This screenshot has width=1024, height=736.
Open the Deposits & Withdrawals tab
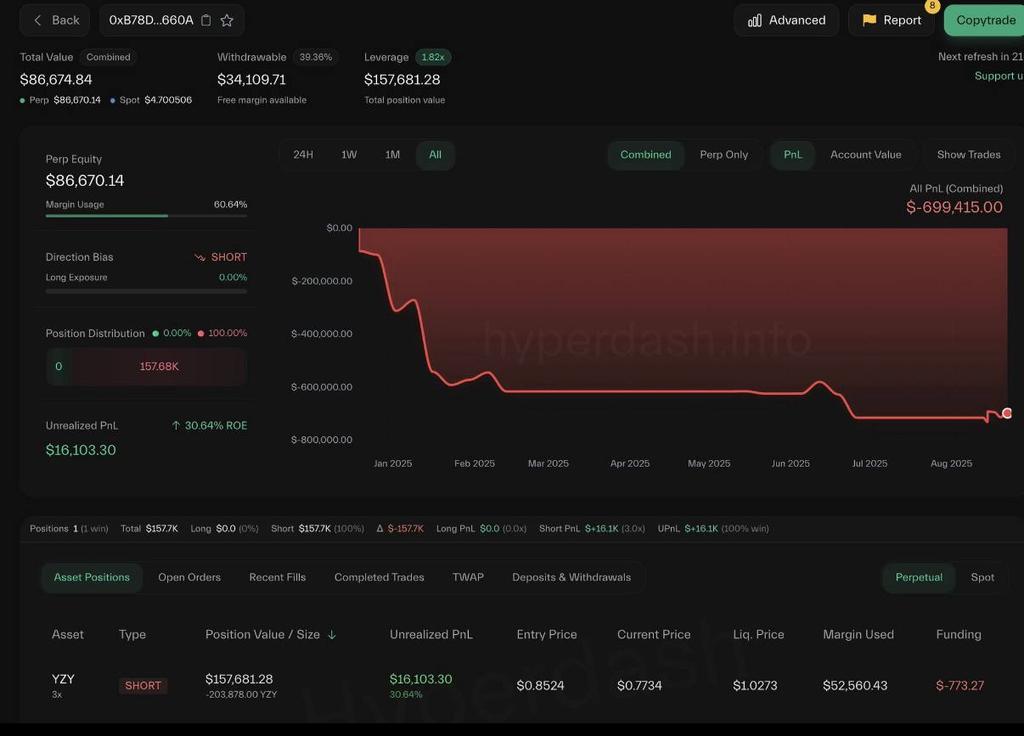point(571,577)
